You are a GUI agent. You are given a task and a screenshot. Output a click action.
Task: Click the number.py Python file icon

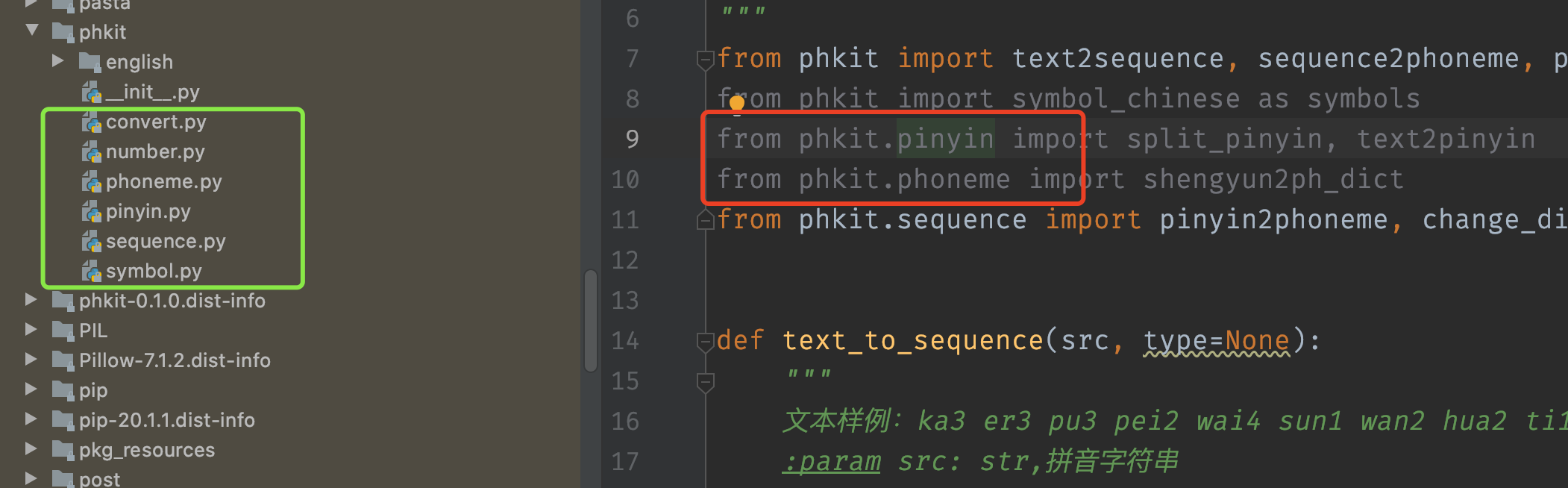click(92, 151)
